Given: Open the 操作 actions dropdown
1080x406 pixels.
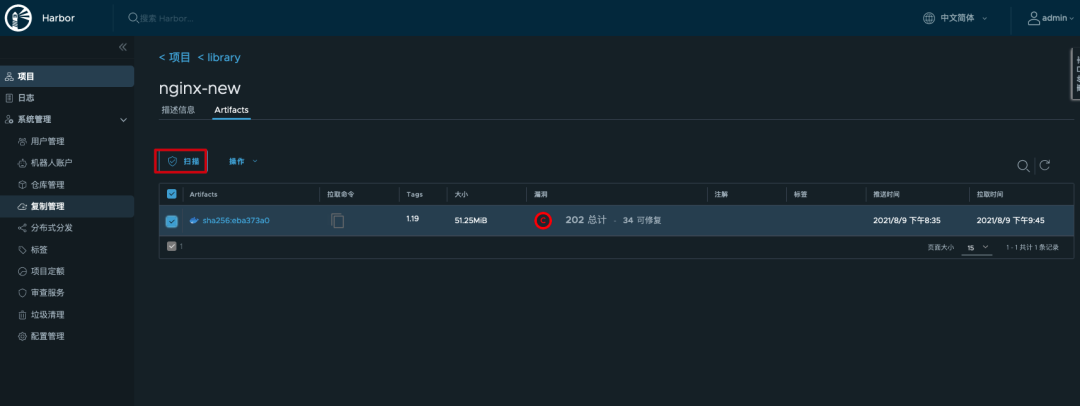Looking at the screenshot, I should click(243, 161).
